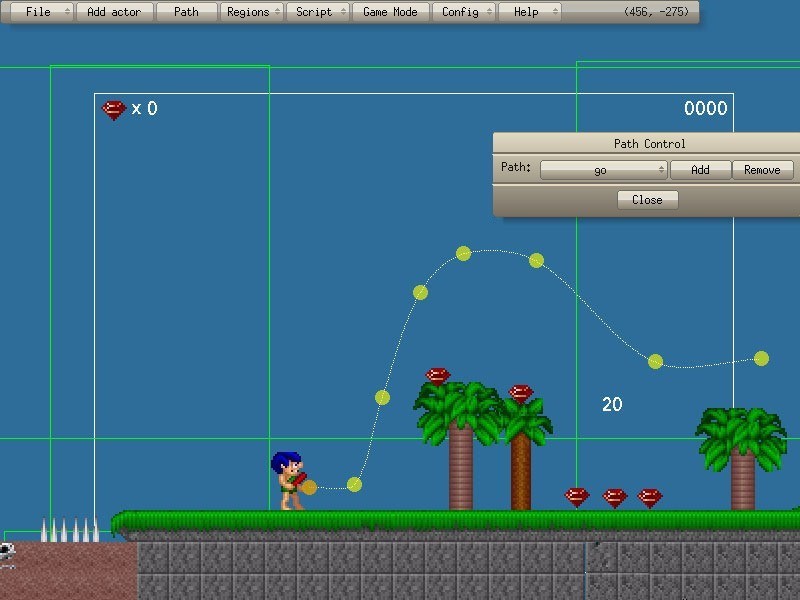Screen dimensions: 800x600
Task: Click the gem near the short palm trunk
Action: [x=521, y=390]
